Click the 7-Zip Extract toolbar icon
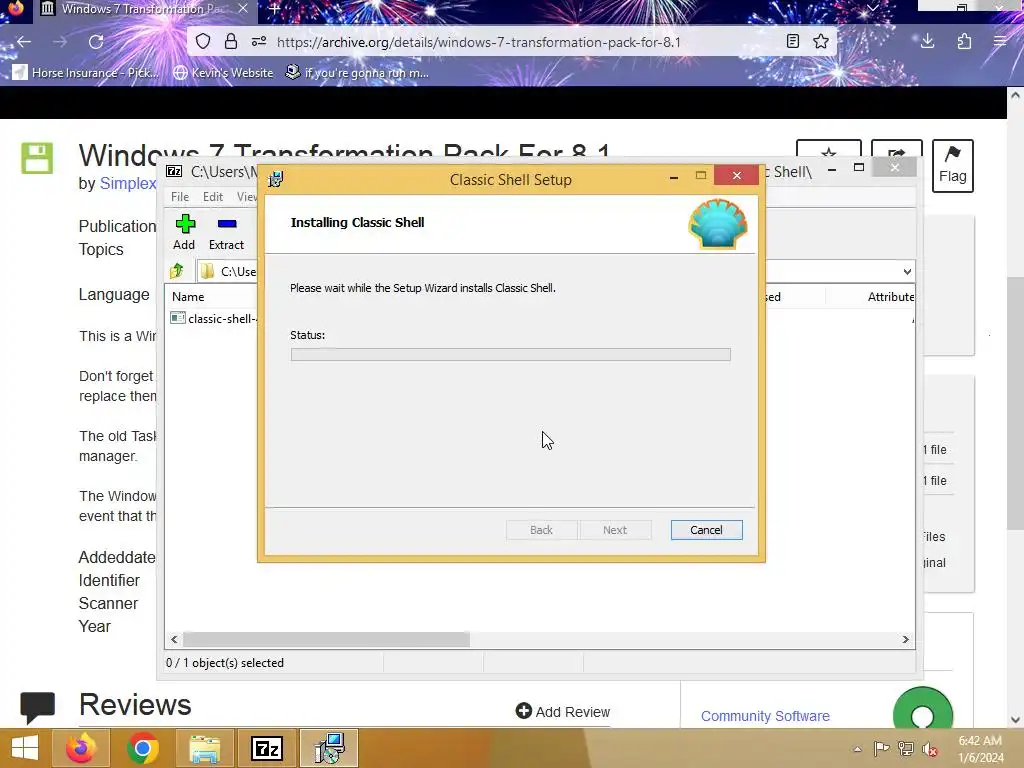This screenshot has height=768, width=1024. [226, 232]
